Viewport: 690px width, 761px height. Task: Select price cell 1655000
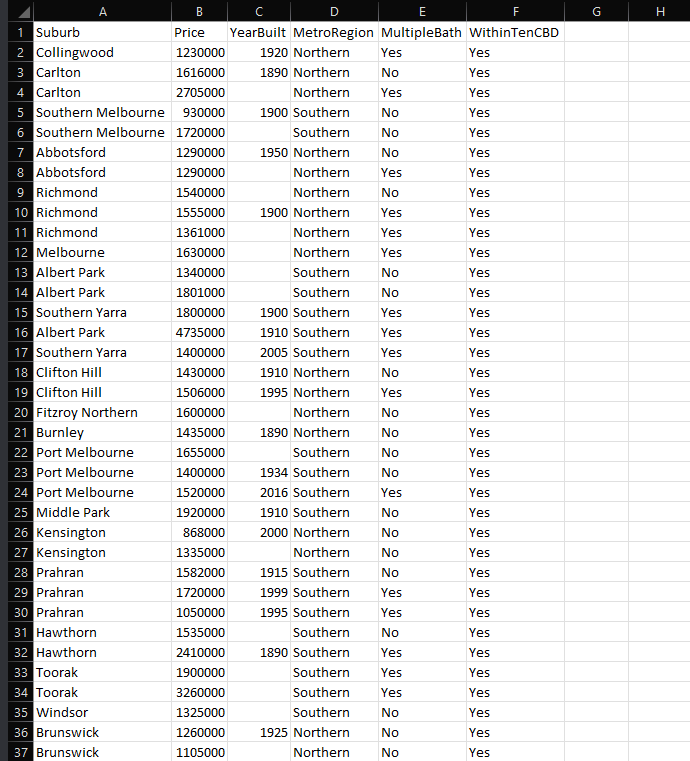pyautogui.click(x=199, y=452)
